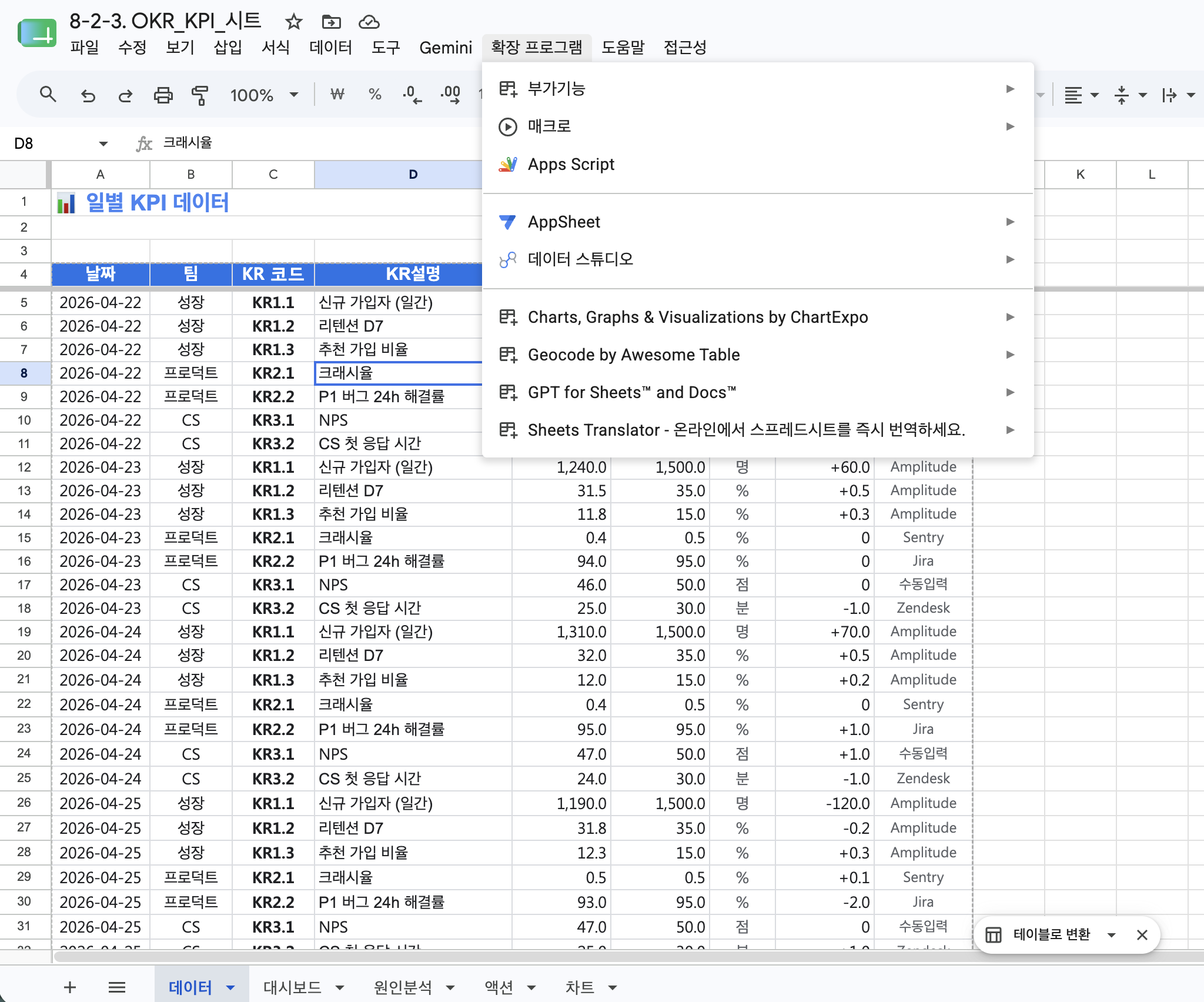1204x1002 pixels.
Task: Open the zoom 100% dropdown
Action: click(x=264, y=95)
